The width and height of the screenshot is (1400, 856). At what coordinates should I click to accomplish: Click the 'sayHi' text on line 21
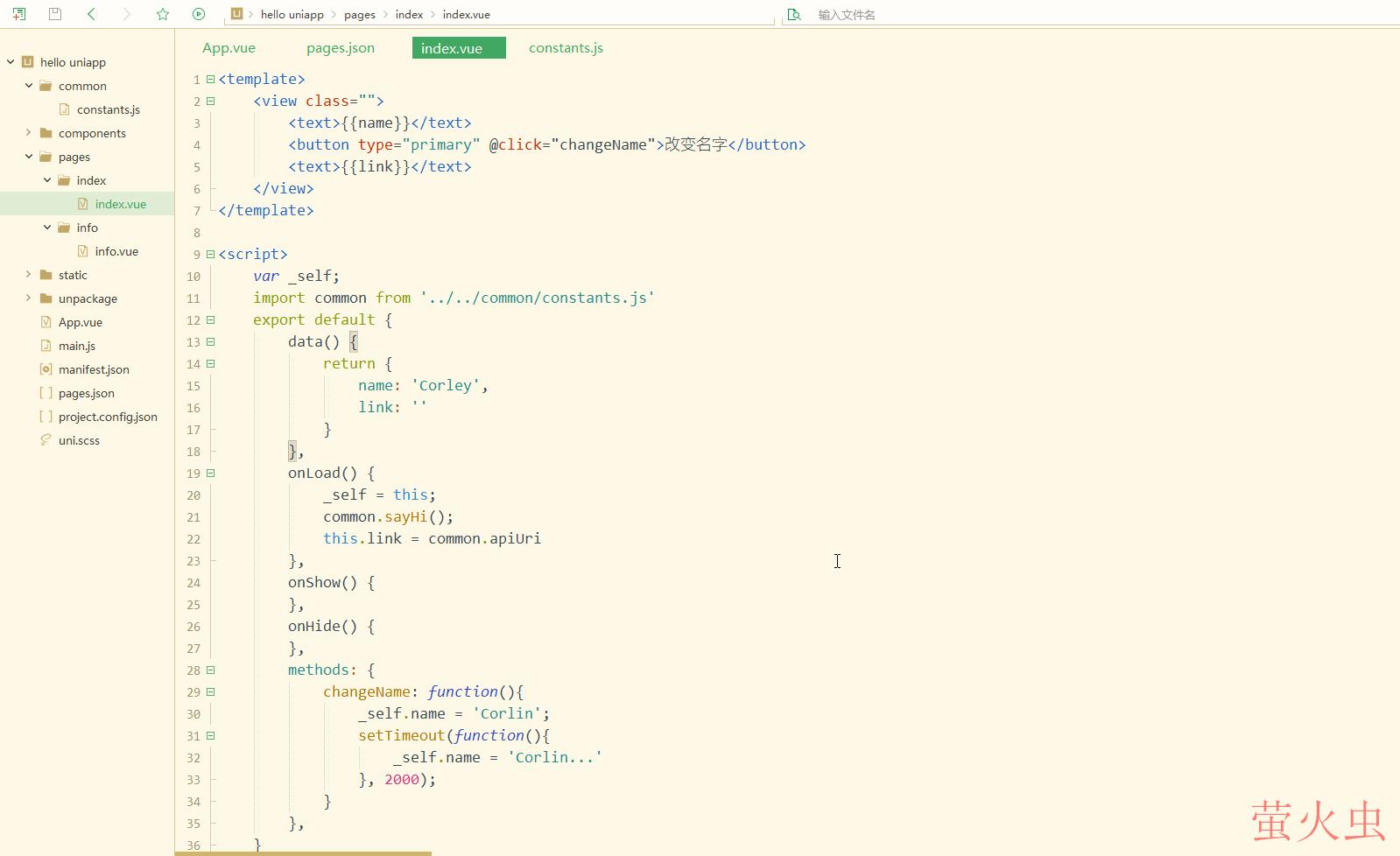pos(406,516)
